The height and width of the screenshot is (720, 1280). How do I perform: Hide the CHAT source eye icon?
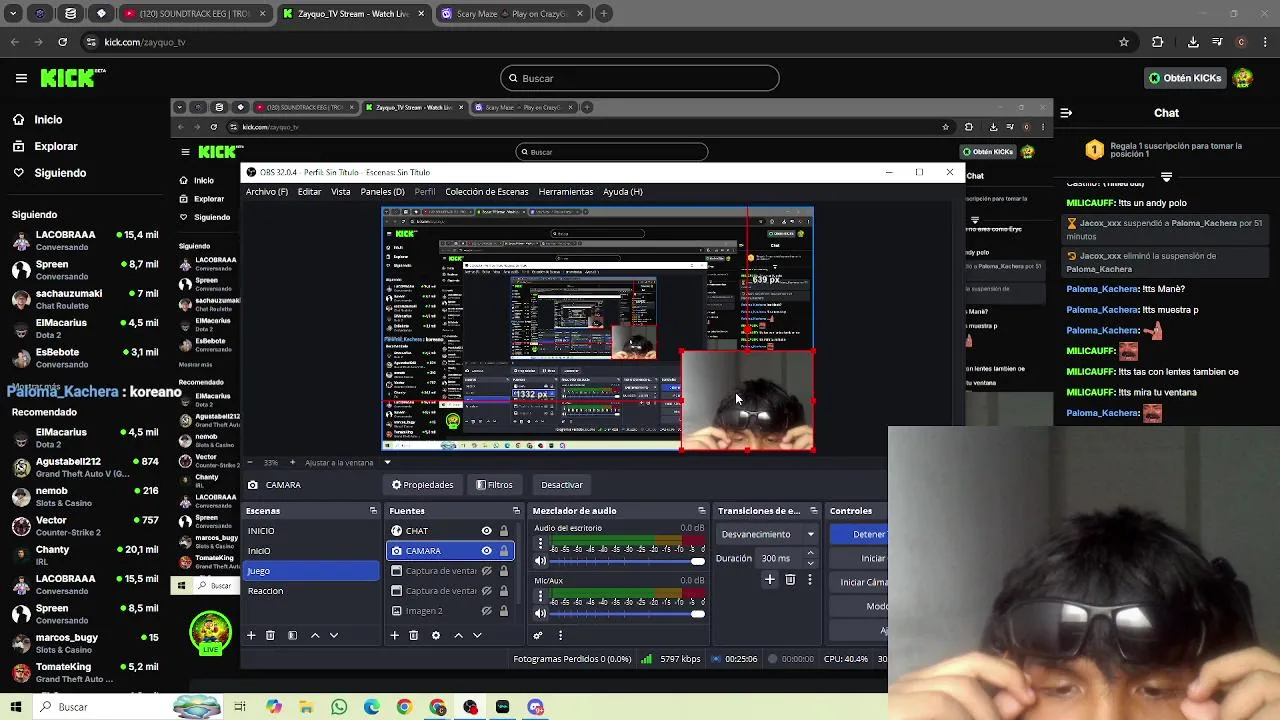point(487,531)
